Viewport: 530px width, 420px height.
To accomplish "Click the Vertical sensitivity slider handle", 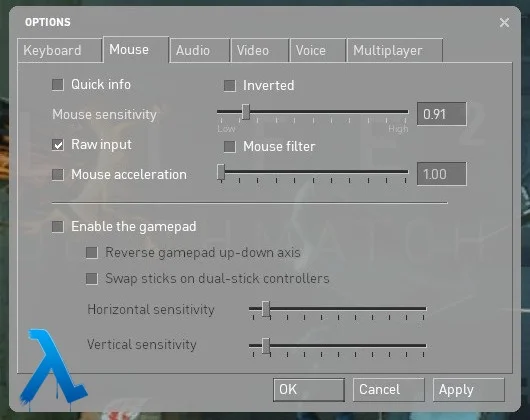I will tap(266, 346).
